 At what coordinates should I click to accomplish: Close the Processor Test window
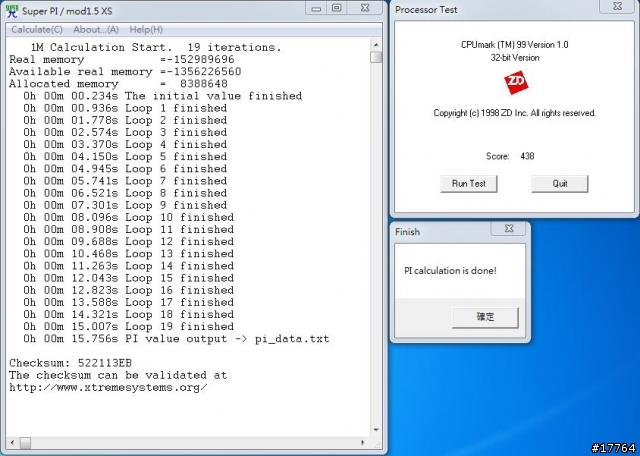[618, 6]
